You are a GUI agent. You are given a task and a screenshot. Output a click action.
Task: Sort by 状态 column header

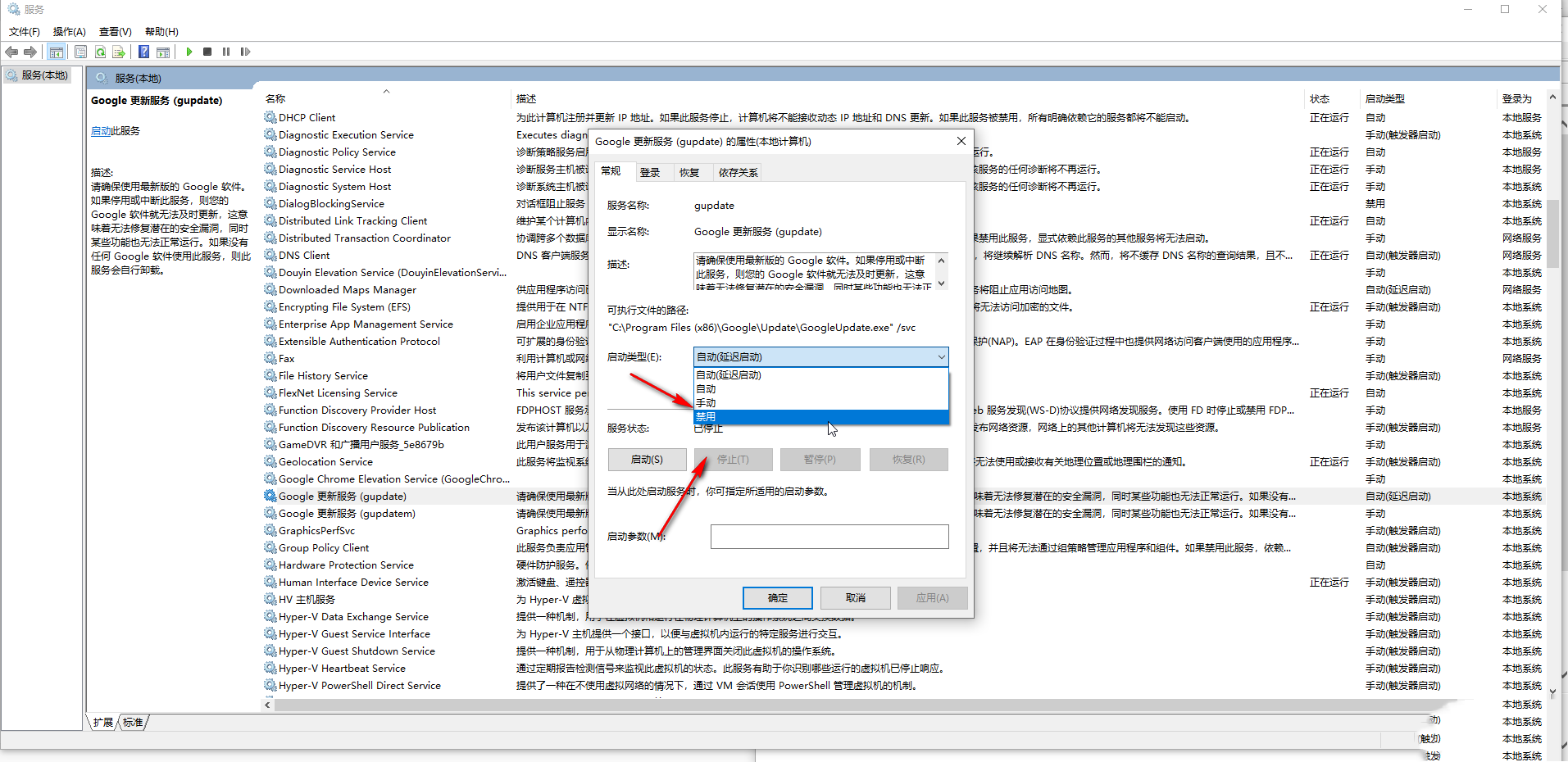pos(1320,98)
